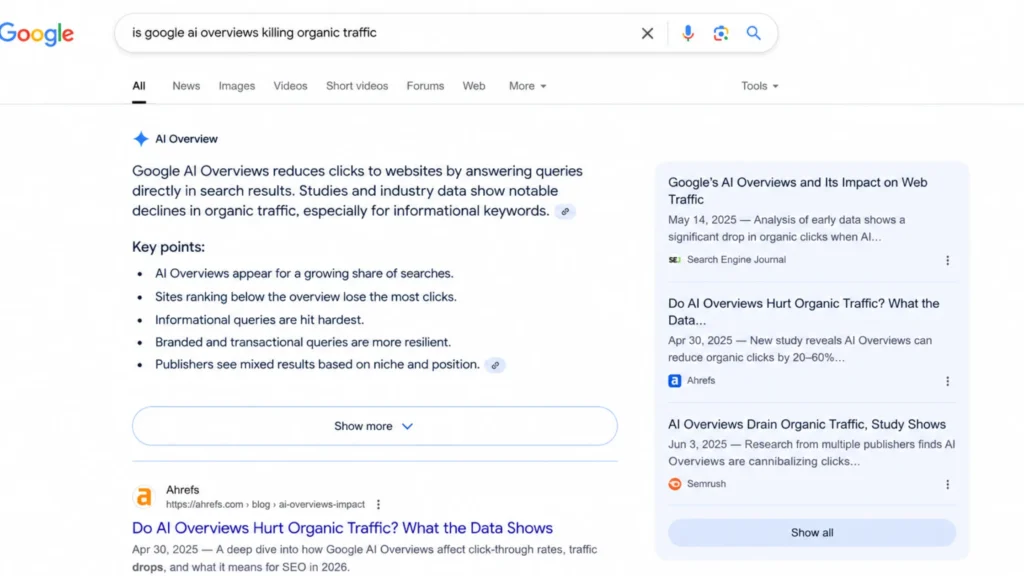1024x576 pixels.
Task: Open Google Lens image search icon
Action: tap(720, 33)
